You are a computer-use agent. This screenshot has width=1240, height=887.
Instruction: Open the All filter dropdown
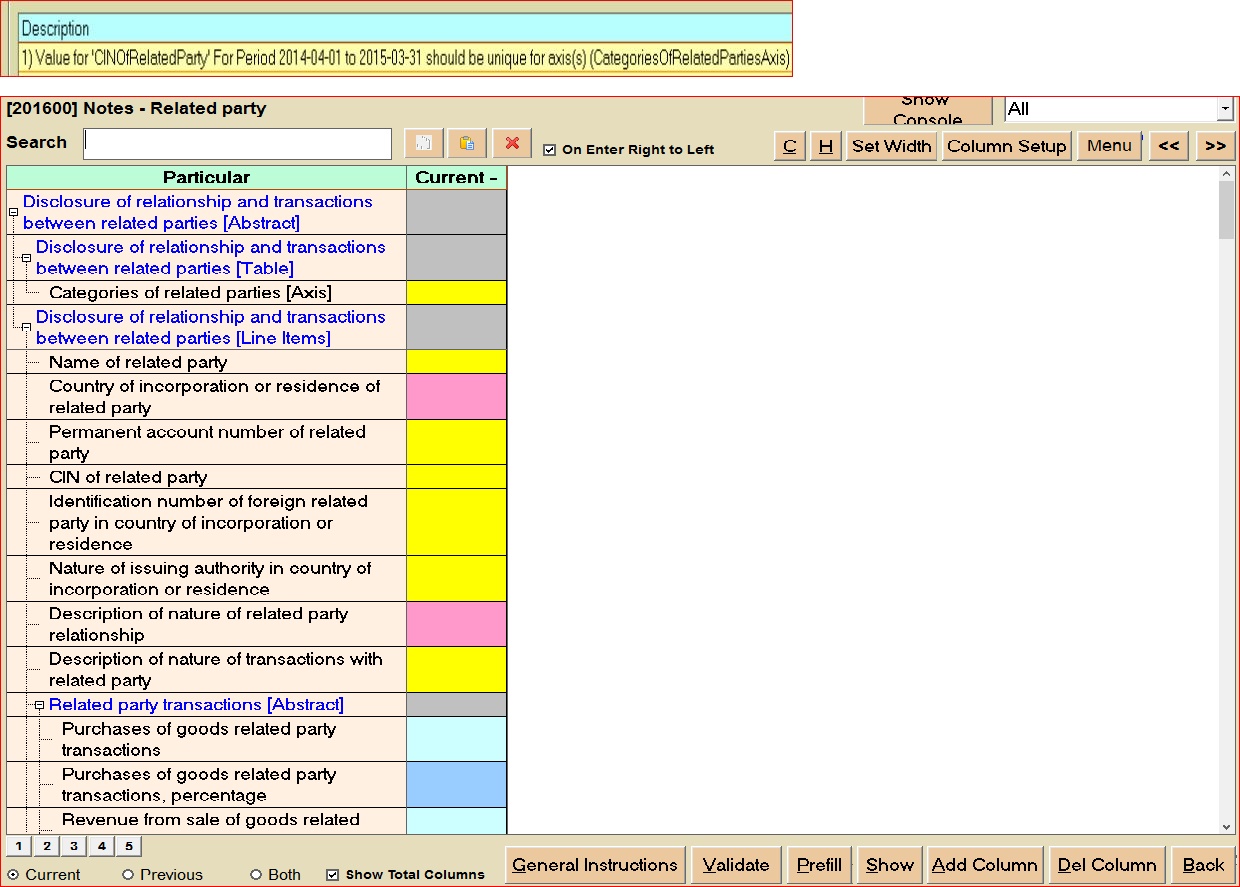(x=1225, y=109)
